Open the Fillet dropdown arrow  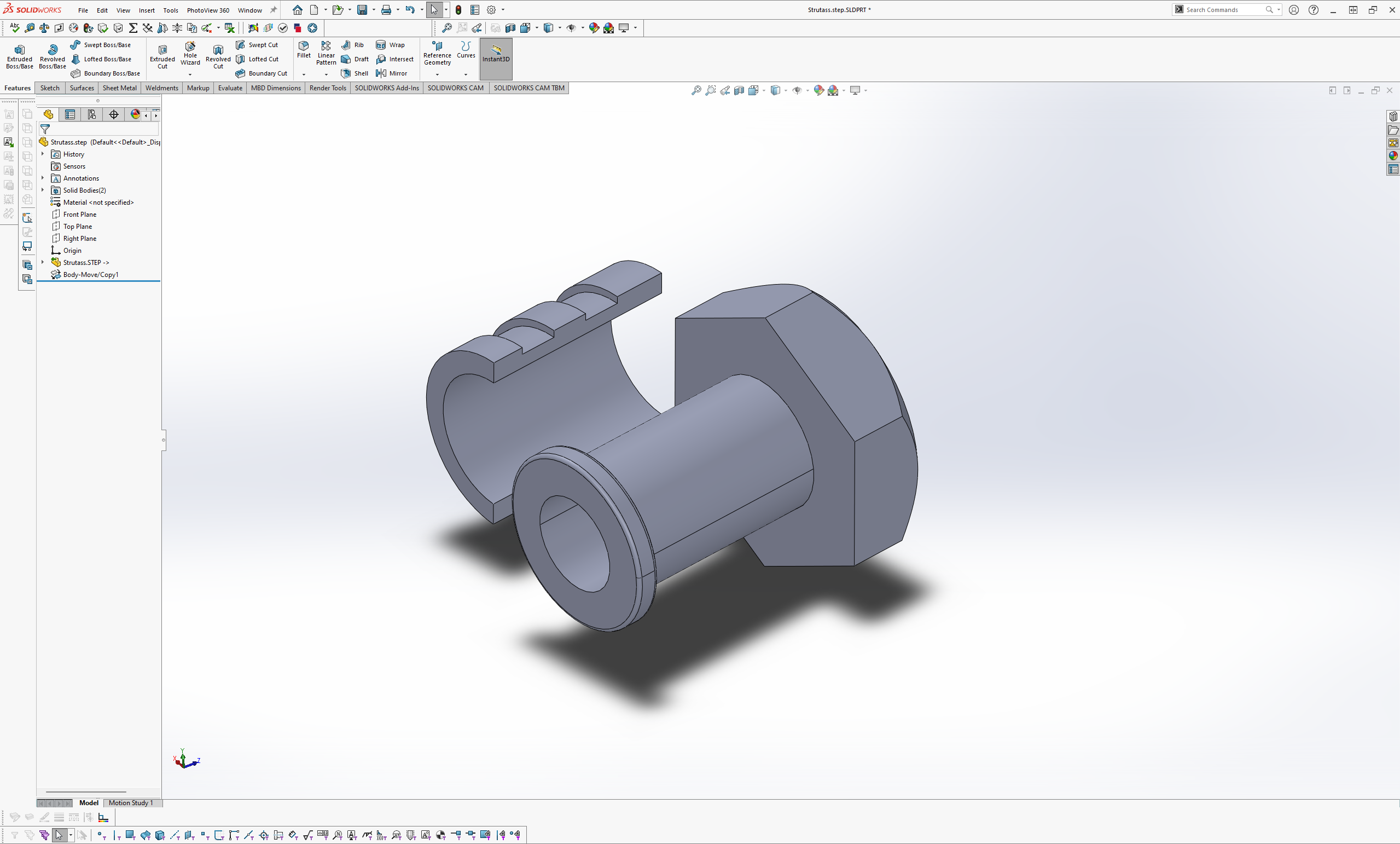304,74
